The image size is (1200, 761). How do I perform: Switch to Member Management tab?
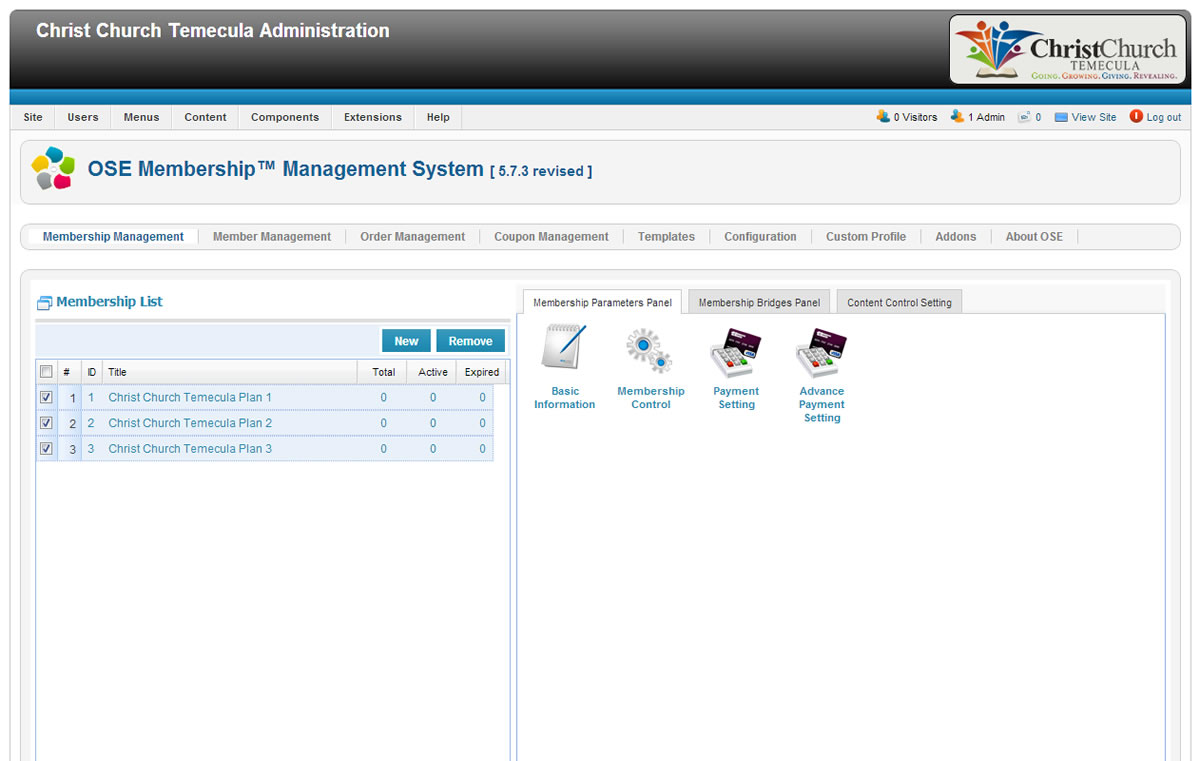click(272, 237)
